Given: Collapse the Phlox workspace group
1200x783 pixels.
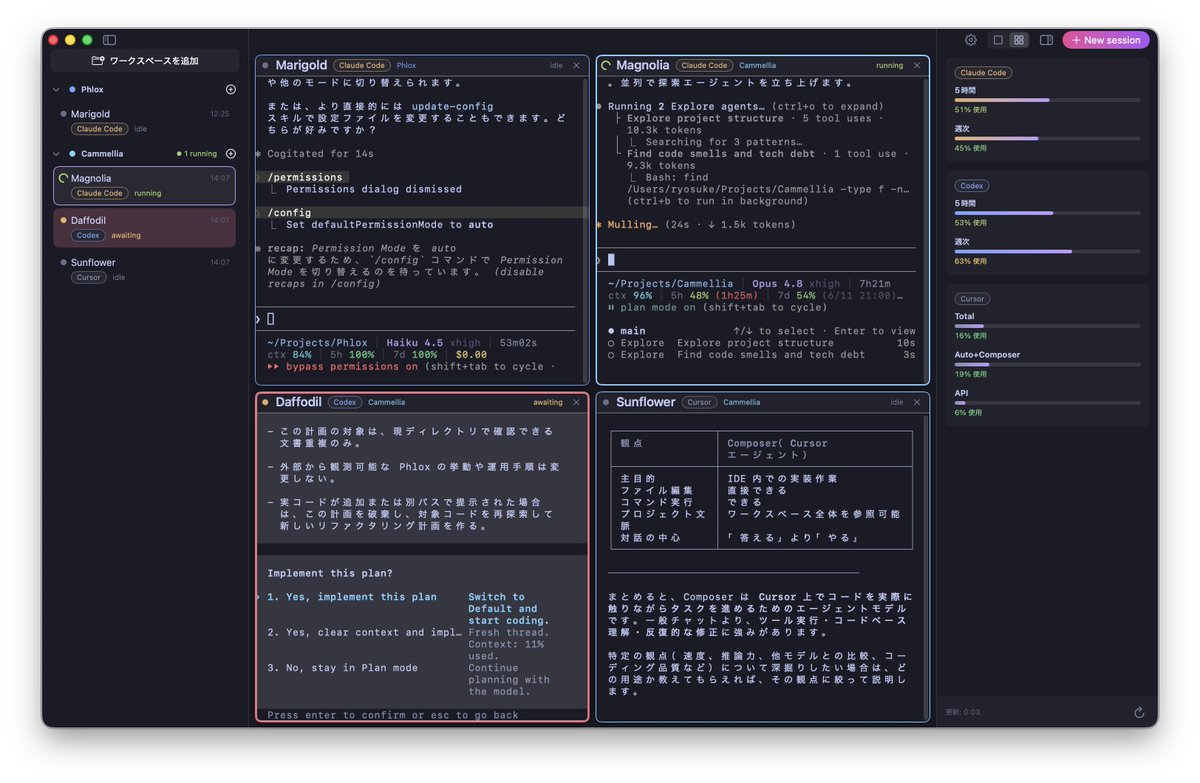Looking at the screenshot, I should point(57,90).
